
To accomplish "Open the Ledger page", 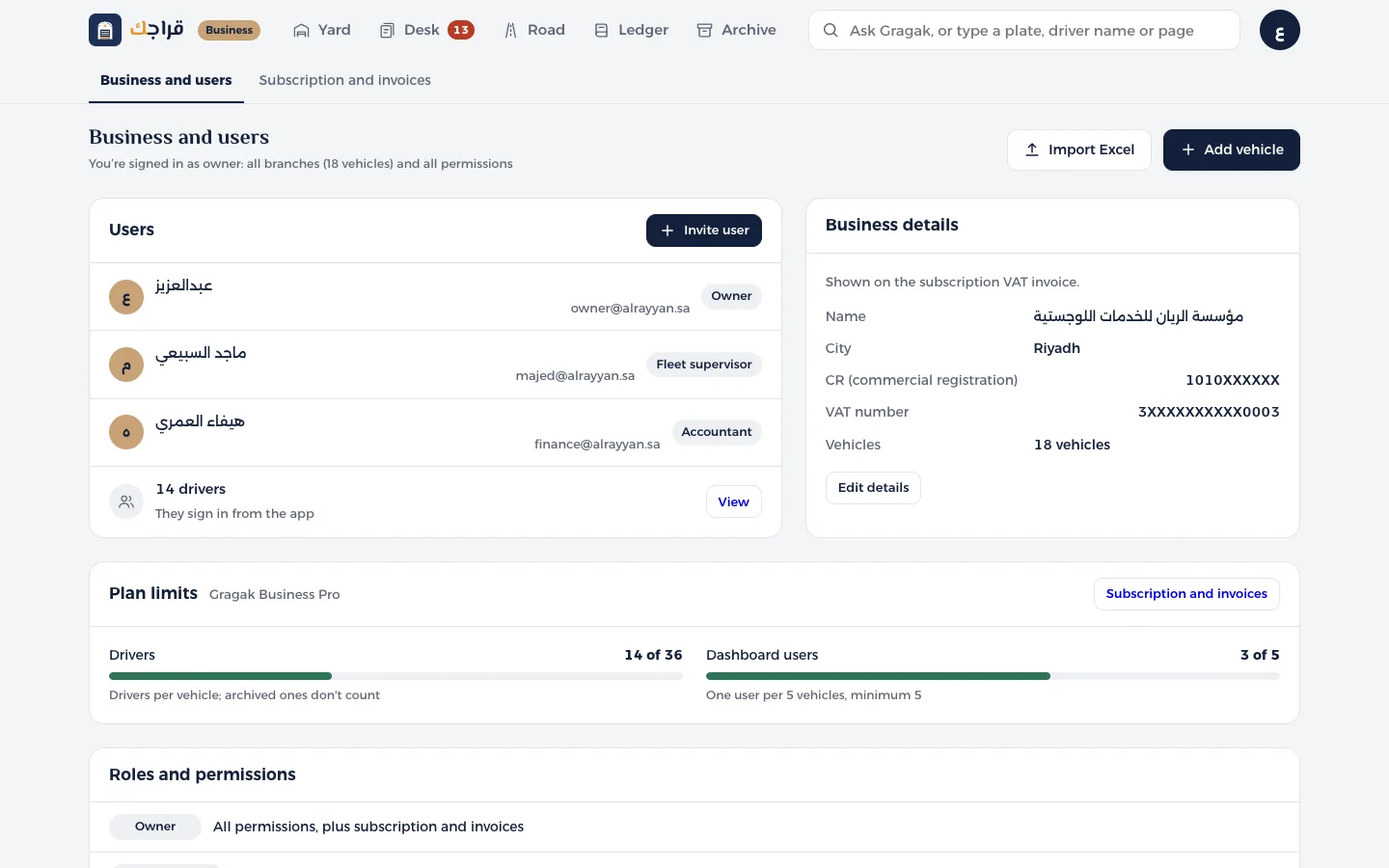I will (x=631, y=30).
